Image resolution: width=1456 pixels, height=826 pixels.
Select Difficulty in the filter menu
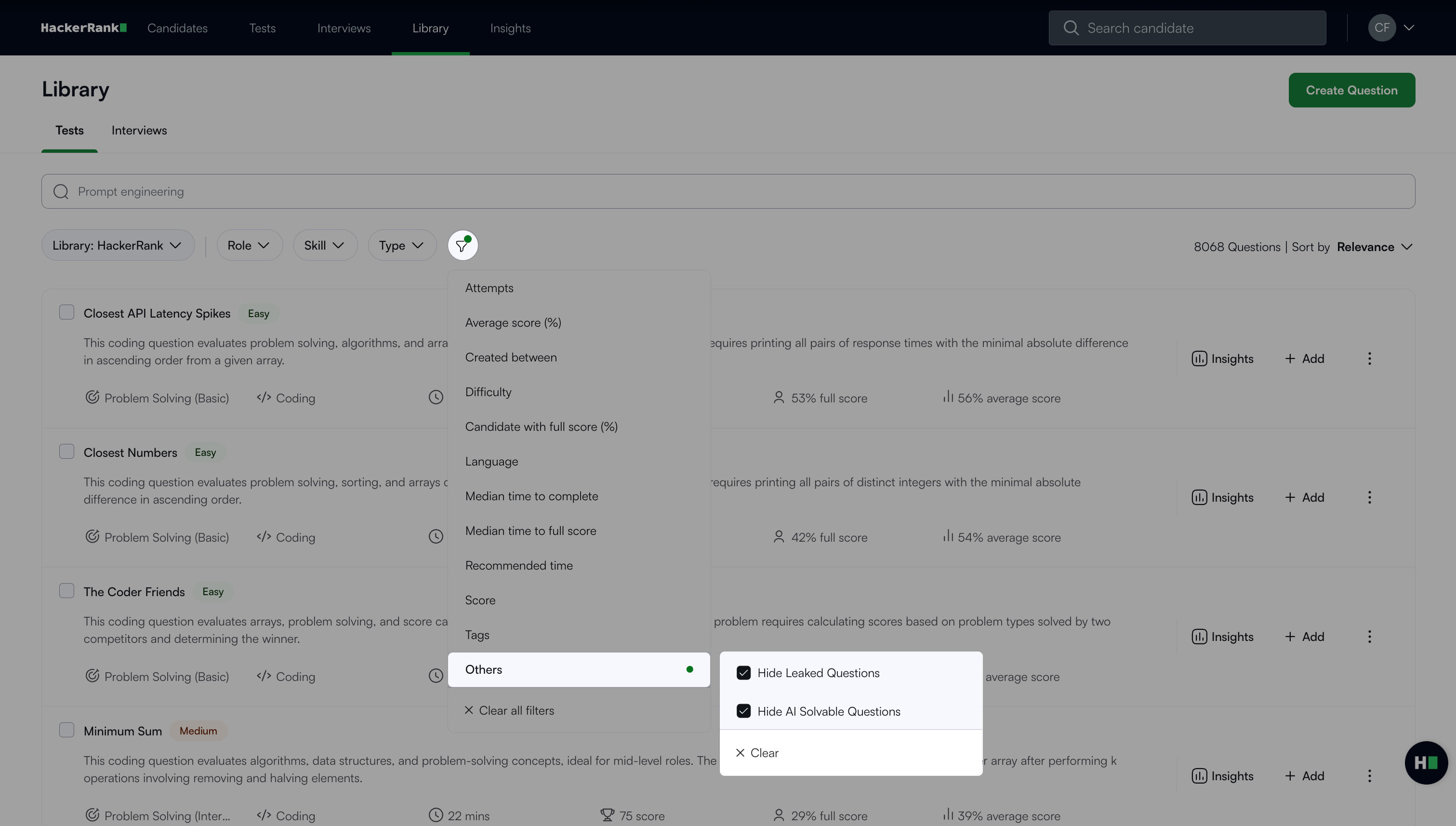pos(488,392)
